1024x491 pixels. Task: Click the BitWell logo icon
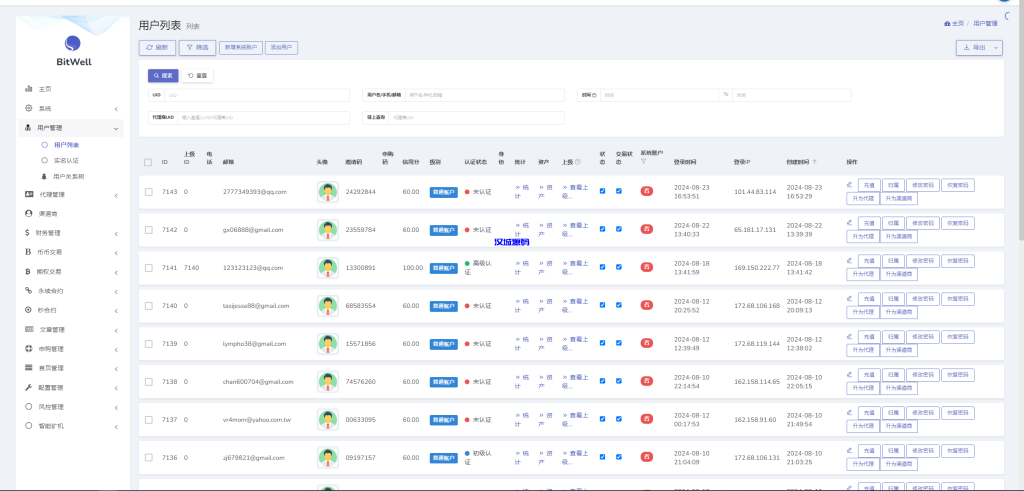coord(72,44)
